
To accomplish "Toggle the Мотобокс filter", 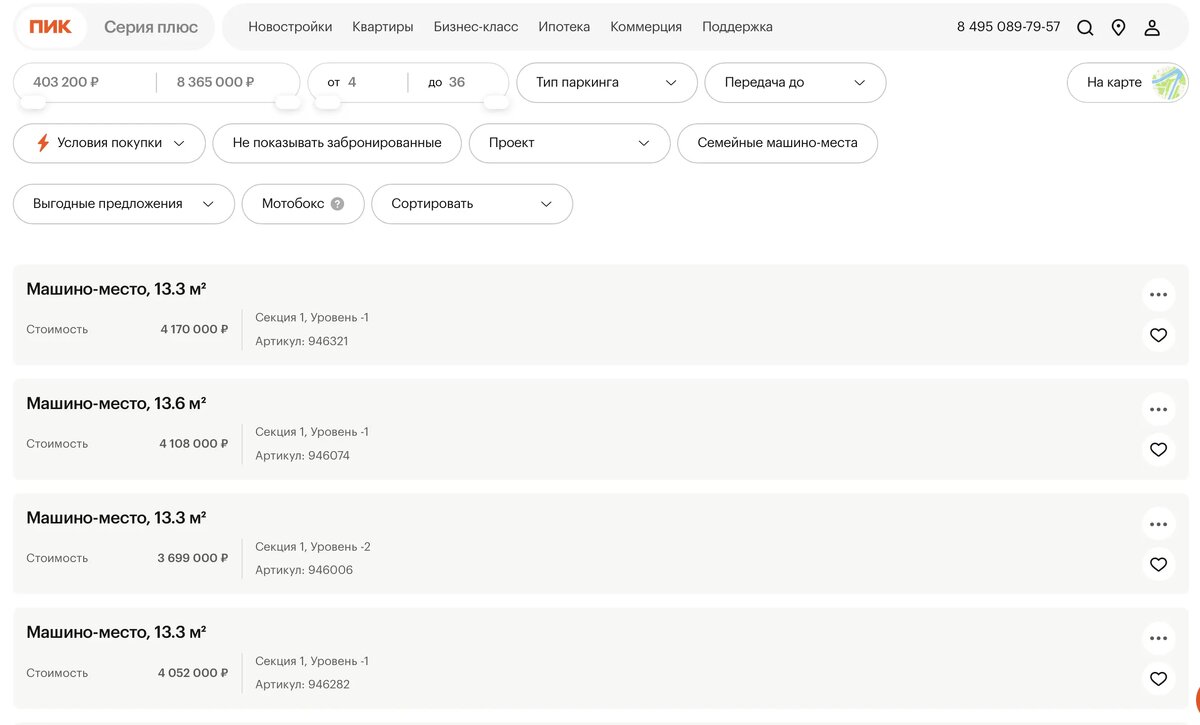I will point(303,204).
